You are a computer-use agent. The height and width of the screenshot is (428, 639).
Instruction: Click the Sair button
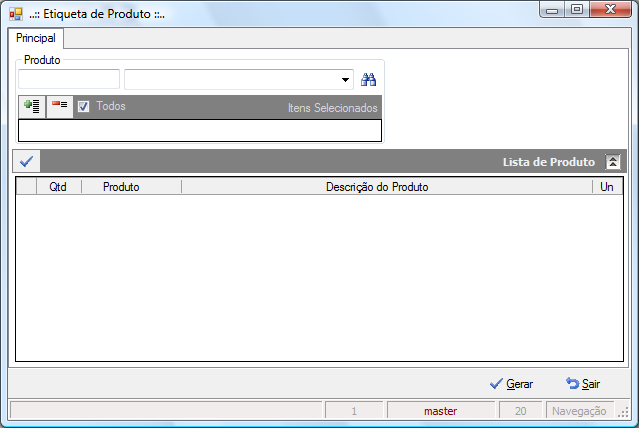pyautogui.click(x=583, y=384)
